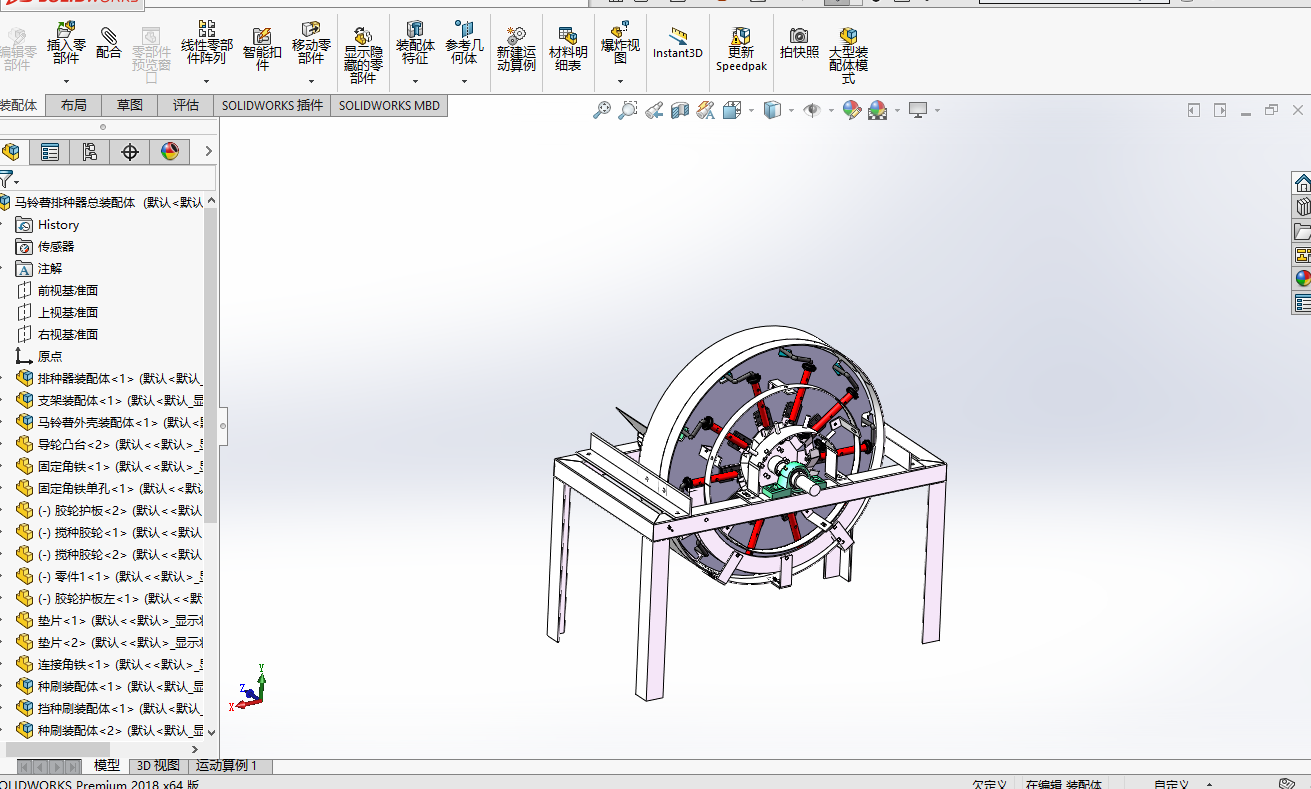Click the View Settings monitor icon
1311x789 pixels.
click(x=918, y=110)
